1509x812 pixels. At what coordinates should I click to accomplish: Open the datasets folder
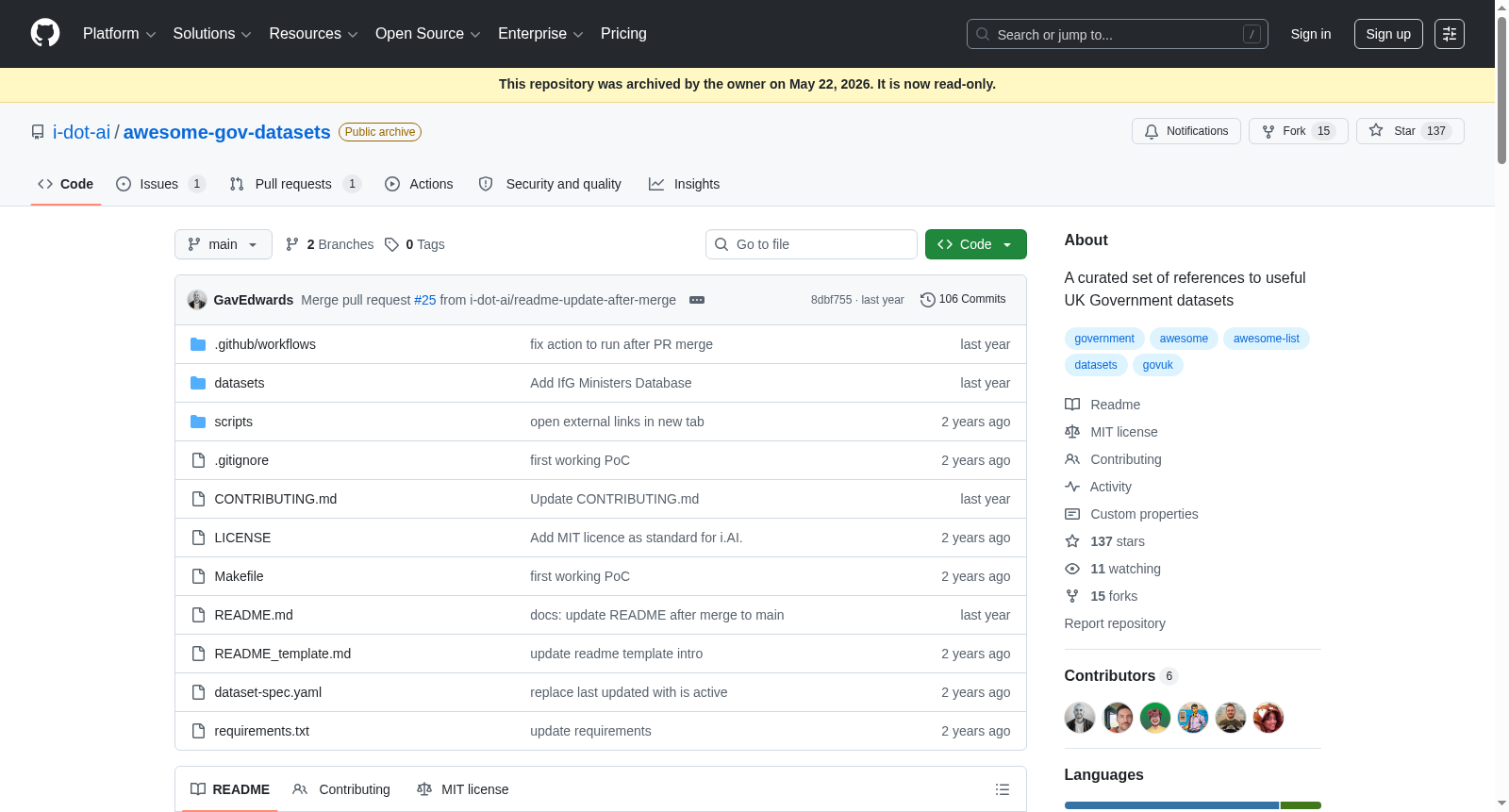coord(240,383)
